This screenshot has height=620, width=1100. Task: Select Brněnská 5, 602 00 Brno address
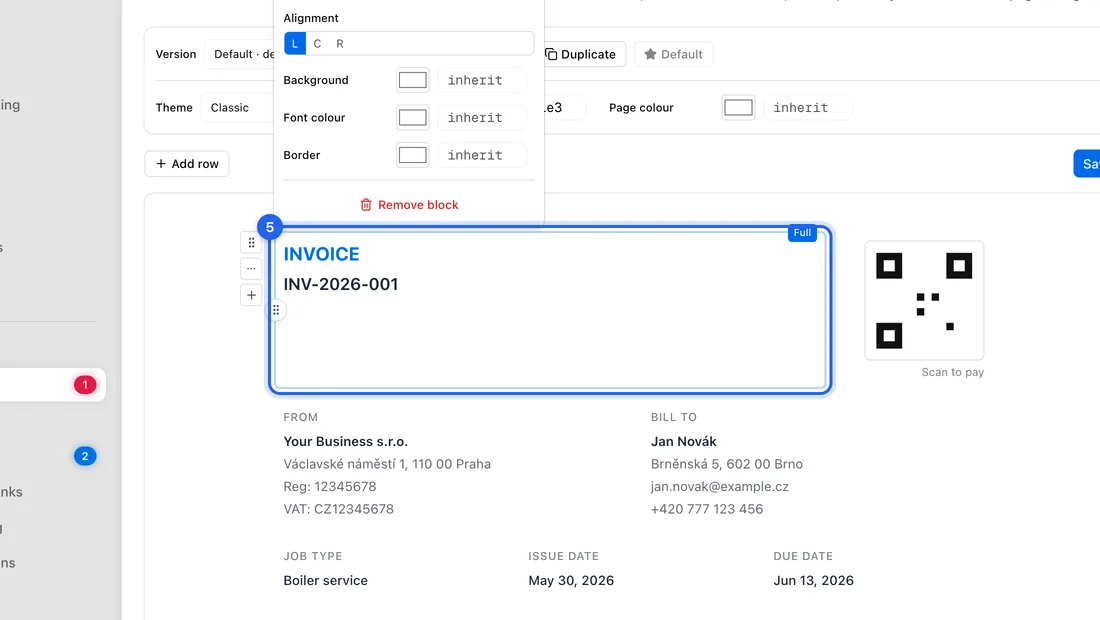click(x=727, y=464)
